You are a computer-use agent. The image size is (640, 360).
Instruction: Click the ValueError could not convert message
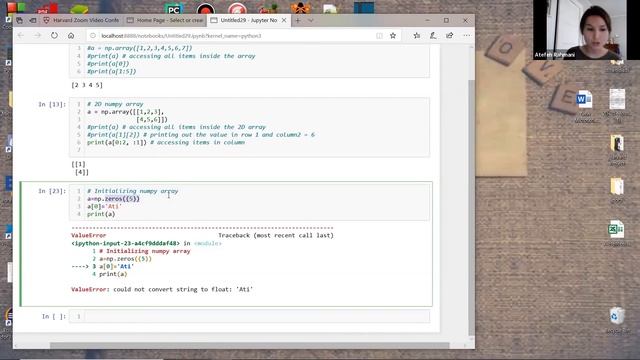click(162, 289)
